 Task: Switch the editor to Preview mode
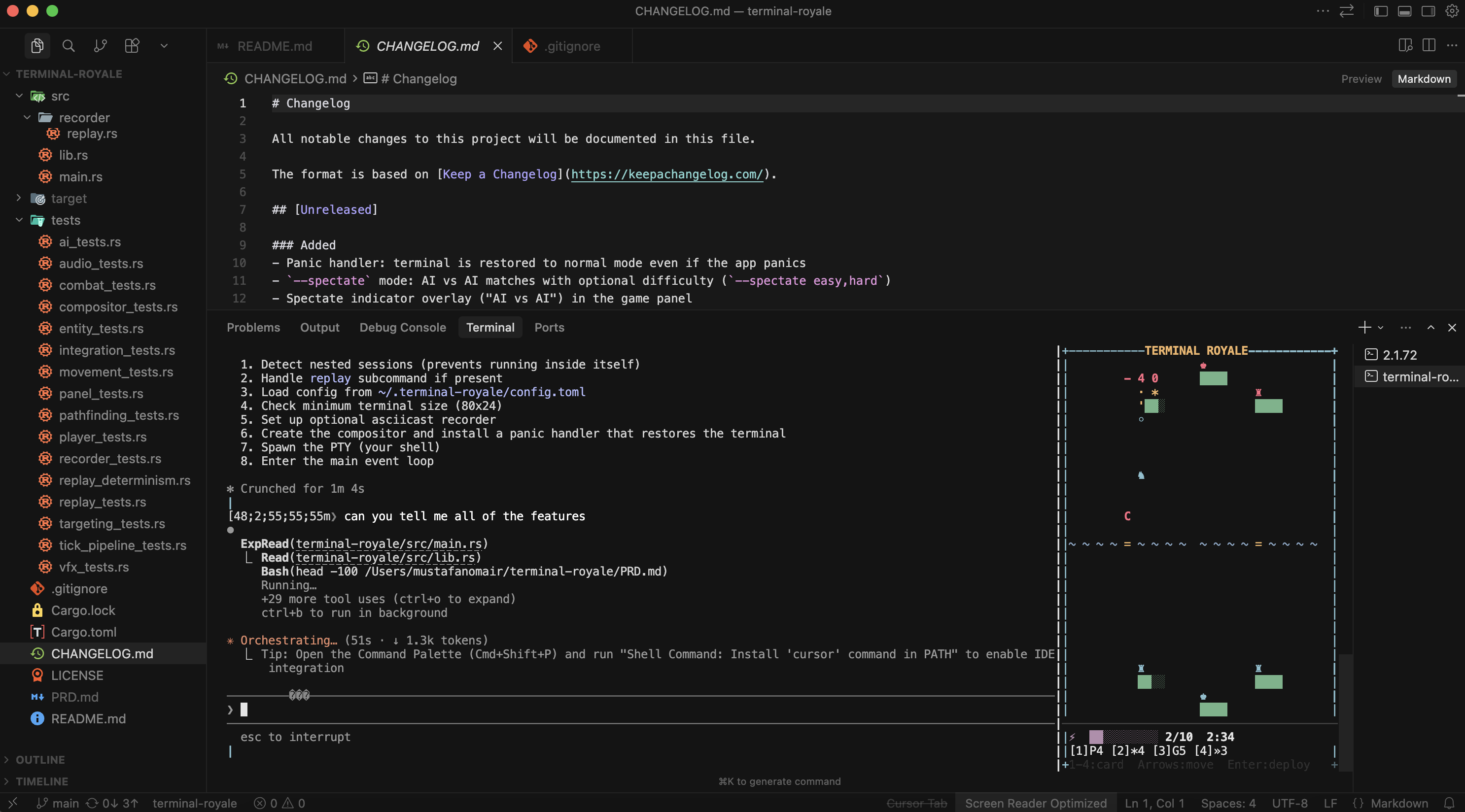1361,78
